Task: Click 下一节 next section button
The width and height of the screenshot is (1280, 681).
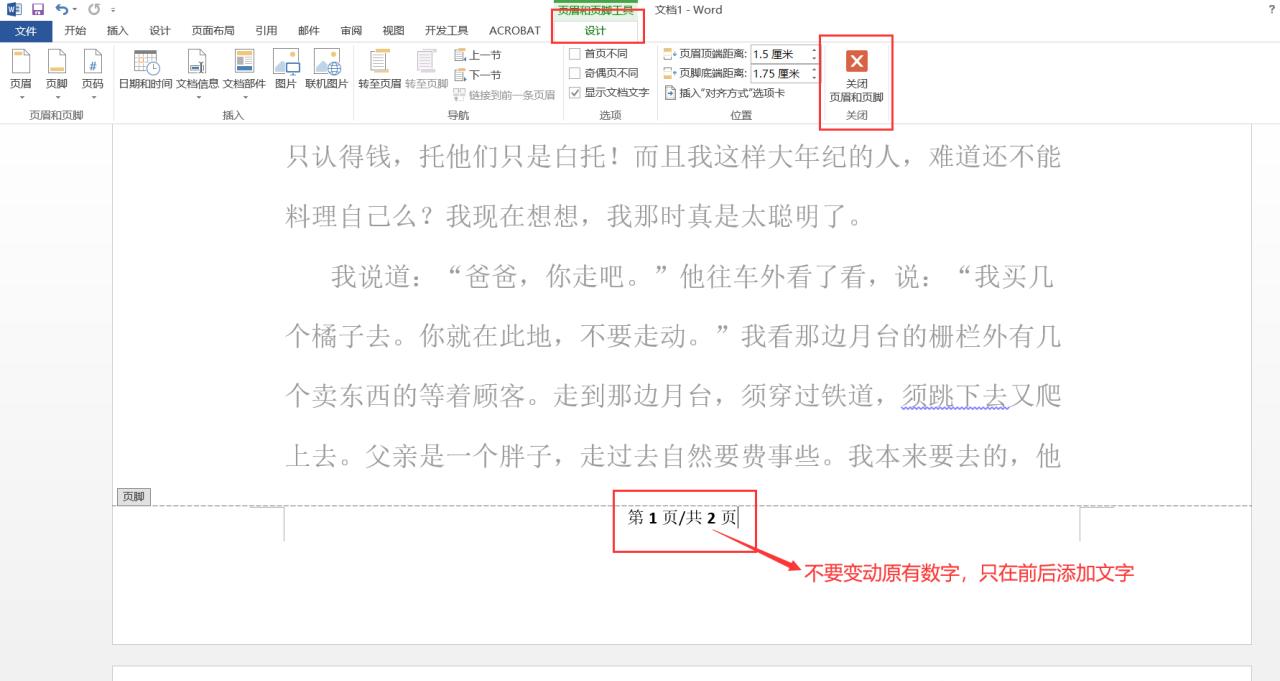Action: tap(478, 75)
